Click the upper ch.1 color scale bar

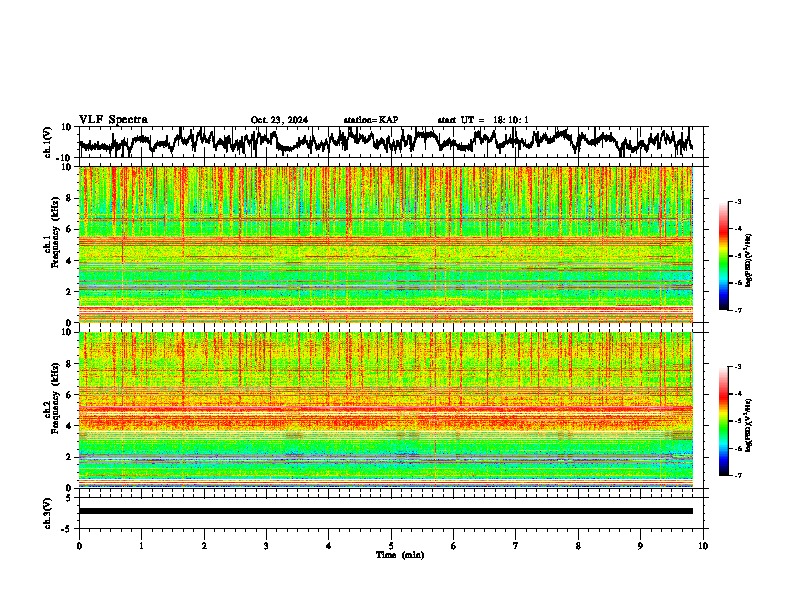(x=724, y=256)
